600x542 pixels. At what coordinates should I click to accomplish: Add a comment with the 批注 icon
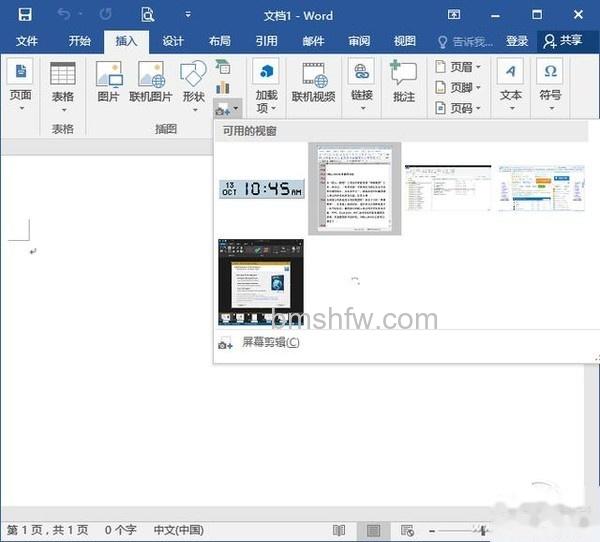[x=404, y=82]
